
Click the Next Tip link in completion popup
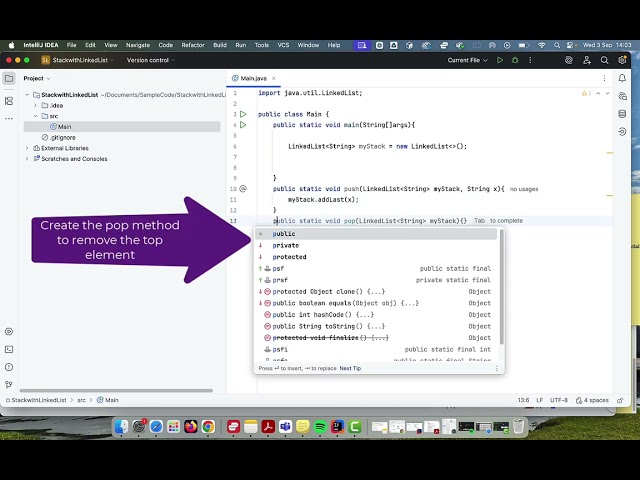[350, 368]
